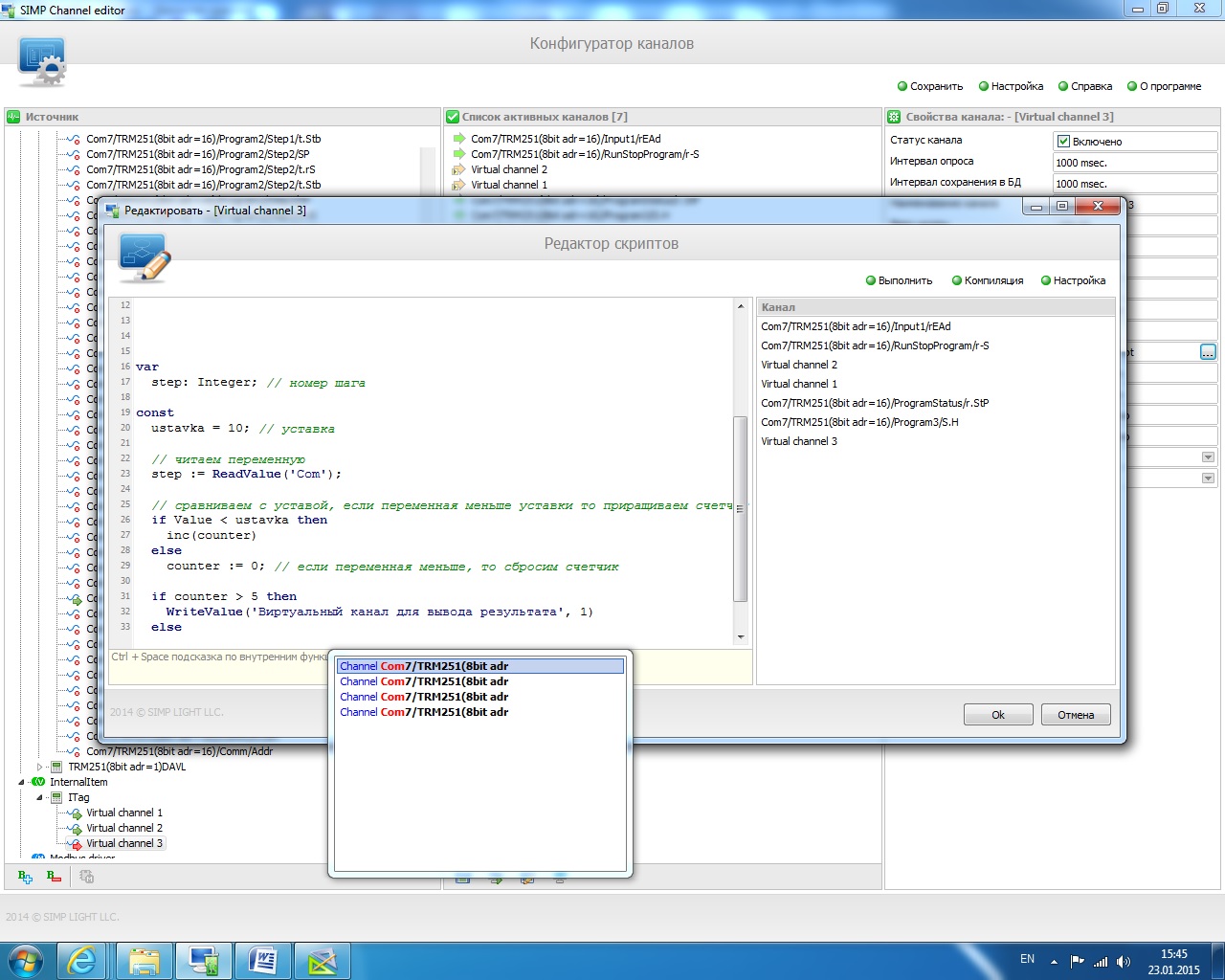Click the WriteValue code line in editor
This screenshot has height=980, width=1225.
click(380, 612)
